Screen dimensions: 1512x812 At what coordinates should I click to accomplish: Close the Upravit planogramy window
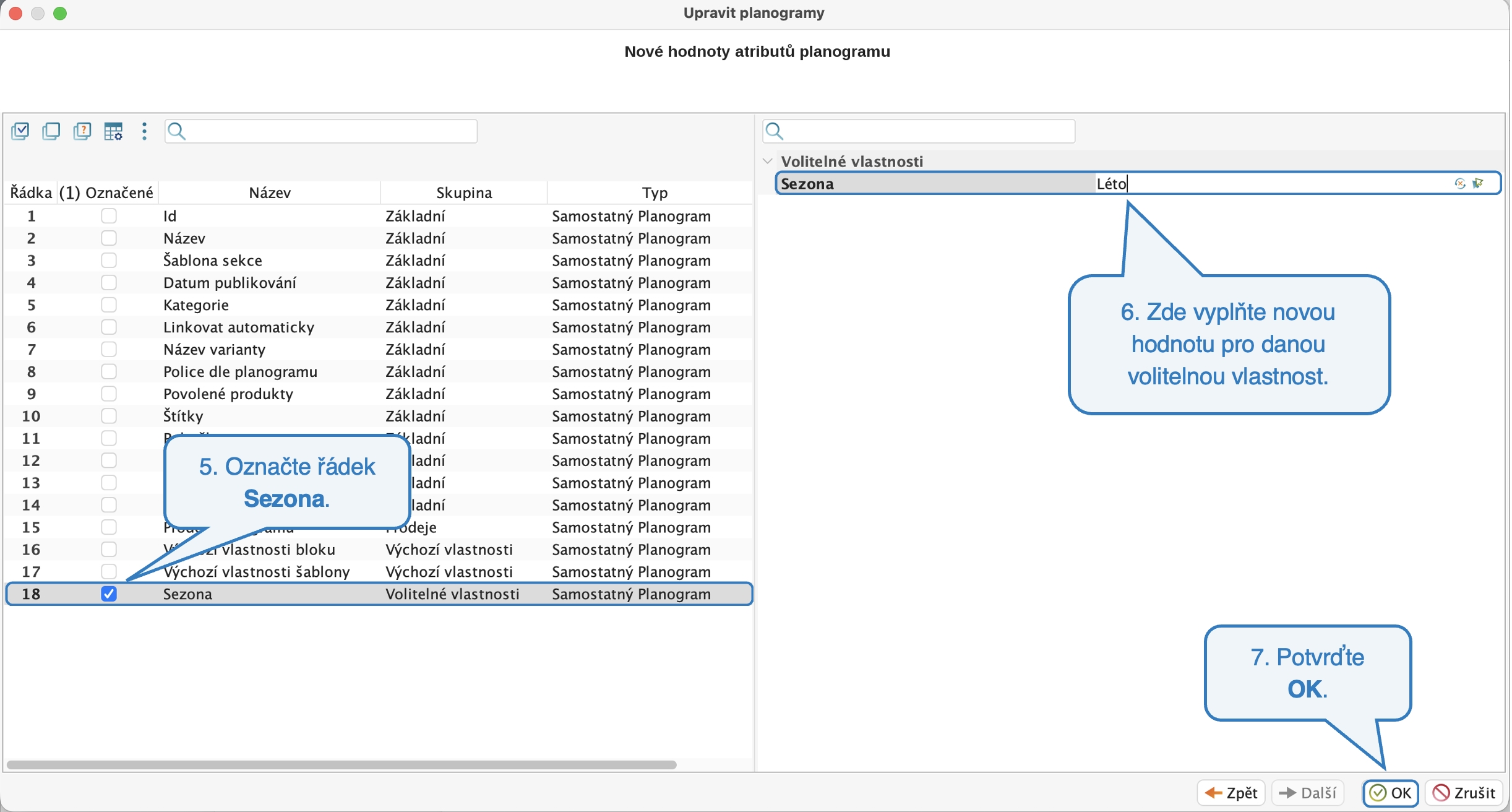coord(16,13)
